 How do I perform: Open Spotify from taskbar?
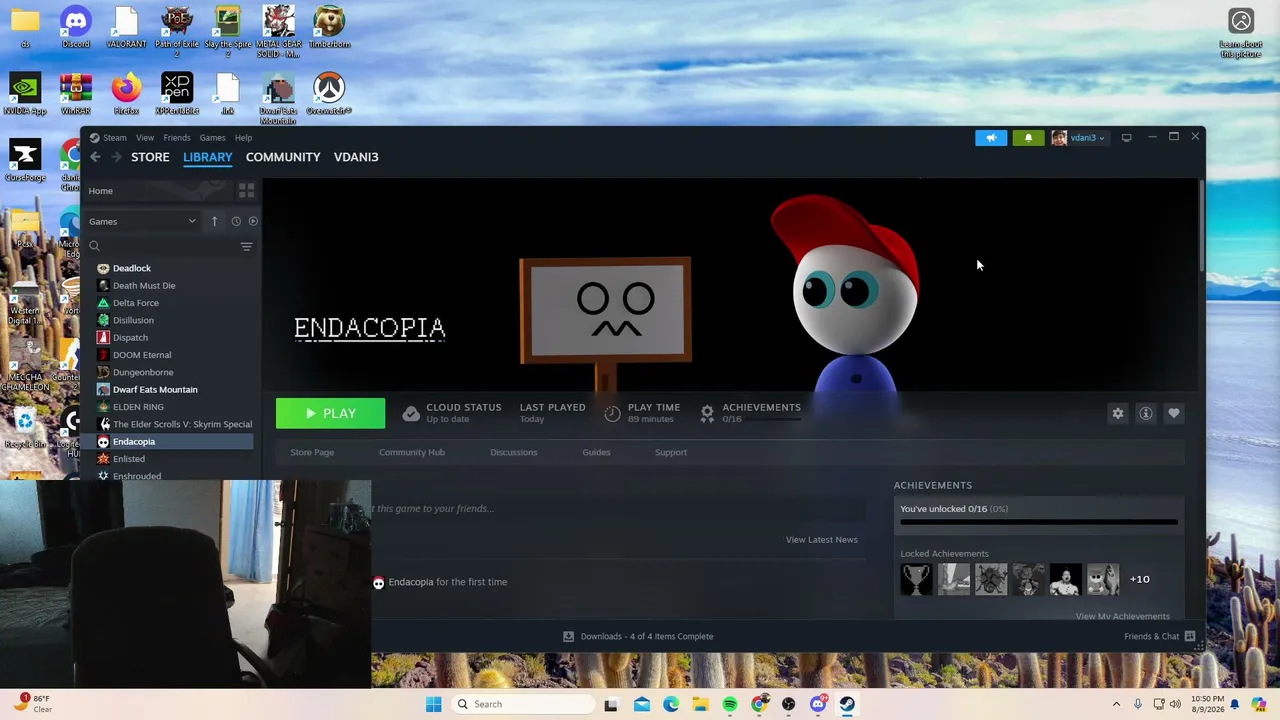point(730,704)
